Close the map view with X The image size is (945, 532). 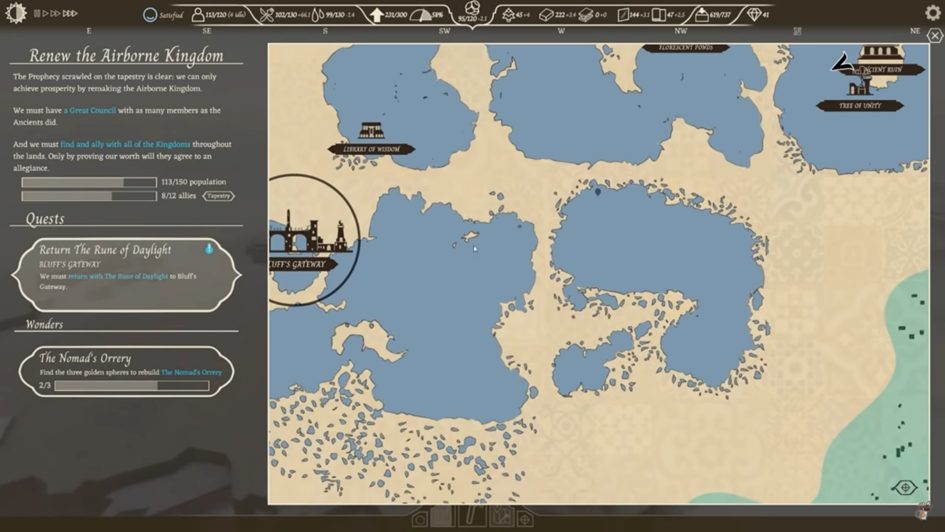935,36
